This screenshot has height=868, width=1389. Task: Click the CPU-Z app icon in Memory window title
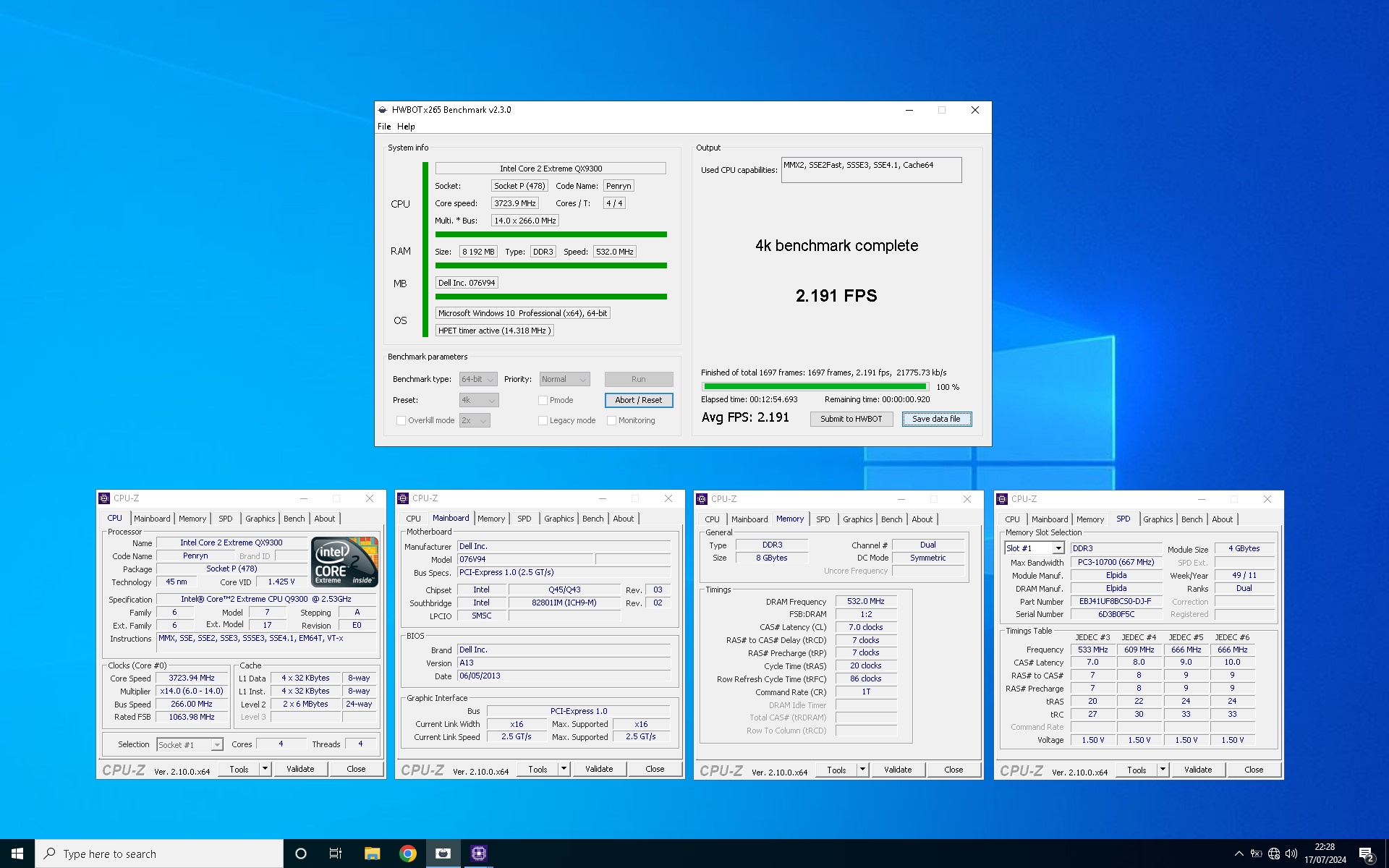pos(702,499)
